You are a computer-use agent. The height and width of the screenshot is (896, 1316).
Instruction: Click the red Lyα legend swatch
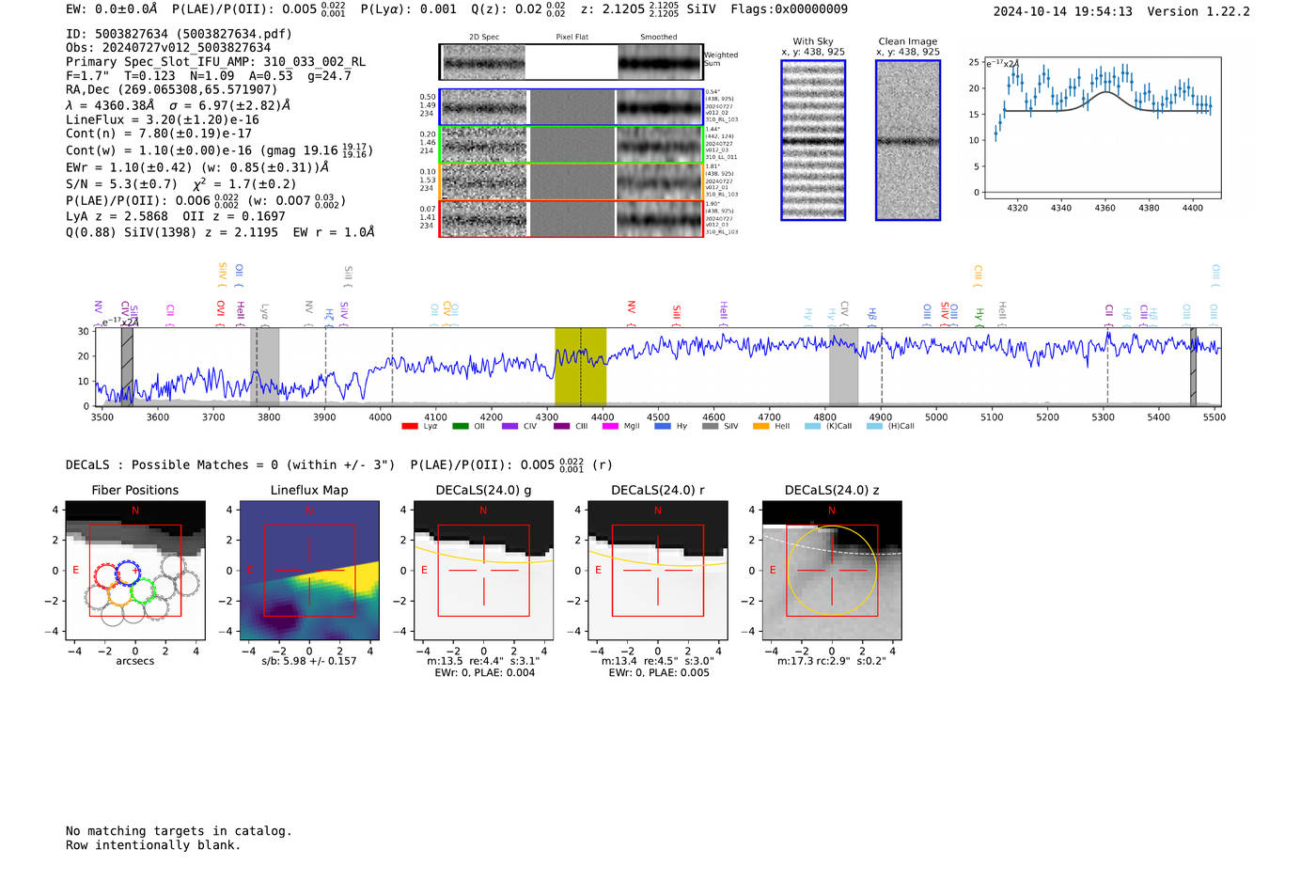[x=410, y=426]
